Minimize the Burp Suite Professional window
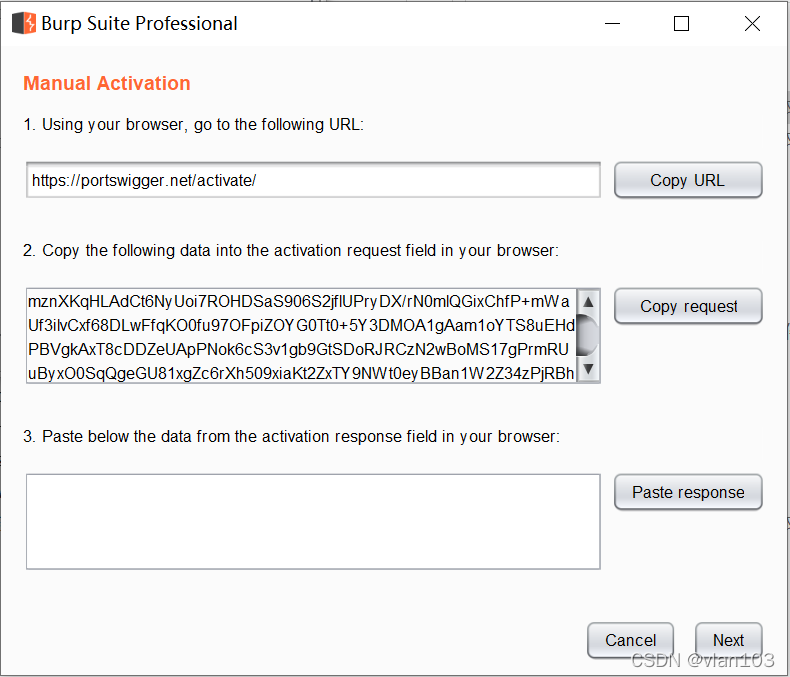Viewport: 790px width, 677px height. 612,23
